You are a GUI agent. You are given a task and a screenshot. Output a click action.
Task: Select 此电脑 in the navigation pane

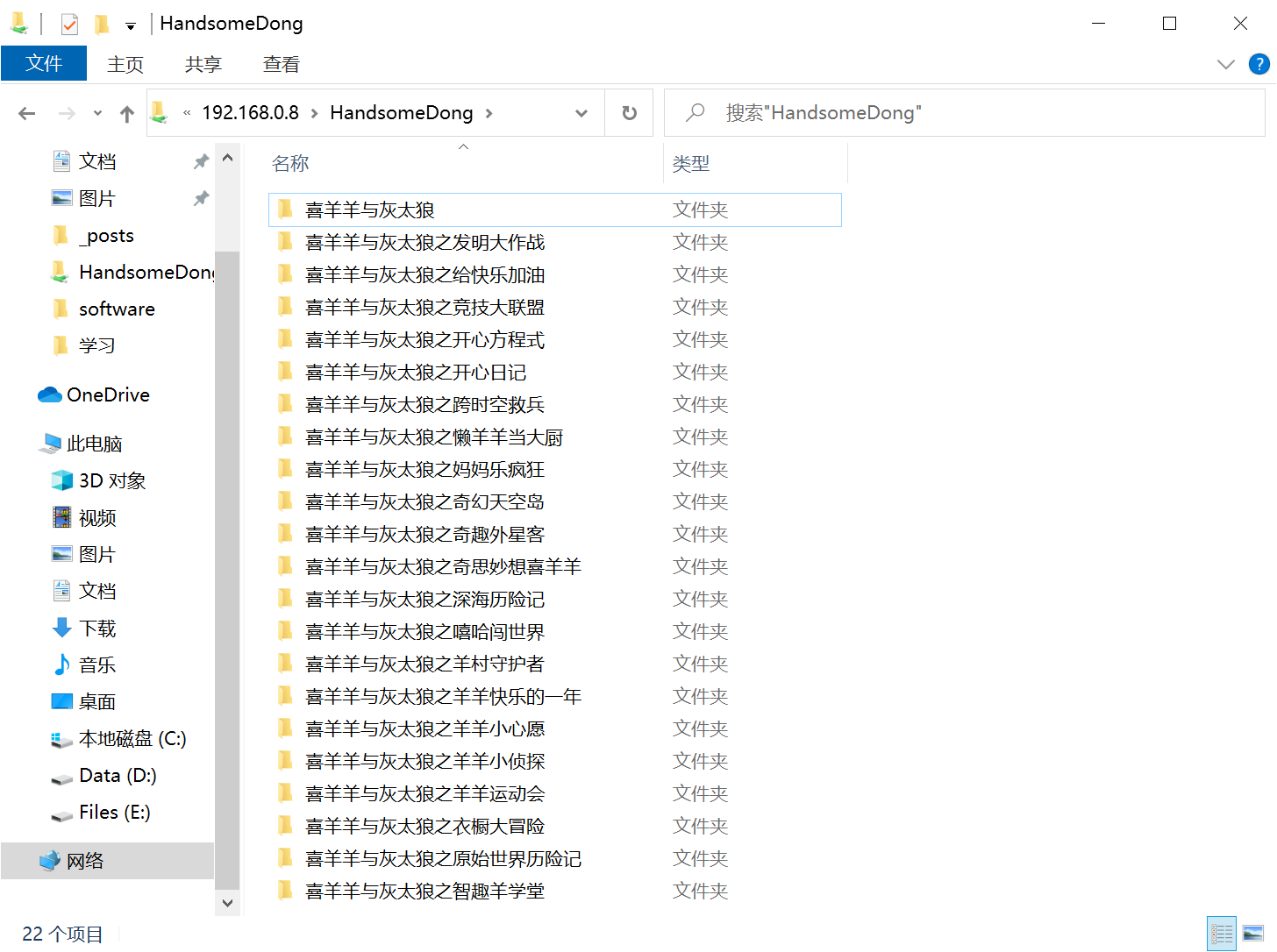tap(94, 444)
